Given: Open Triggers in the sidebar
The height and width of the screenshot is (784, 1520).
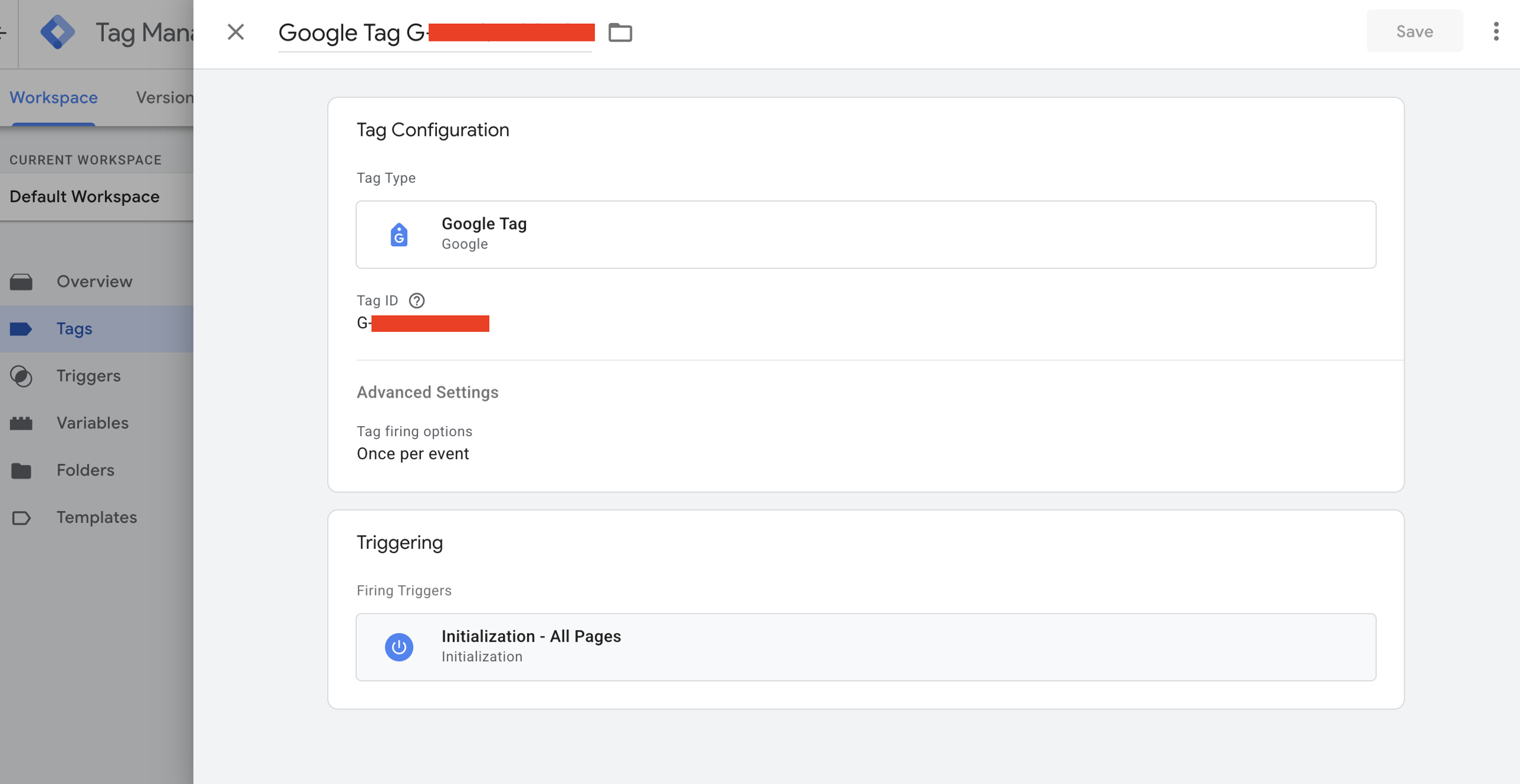Looking at the screenshot, I should pyautogui.click(x=97, y=376).
